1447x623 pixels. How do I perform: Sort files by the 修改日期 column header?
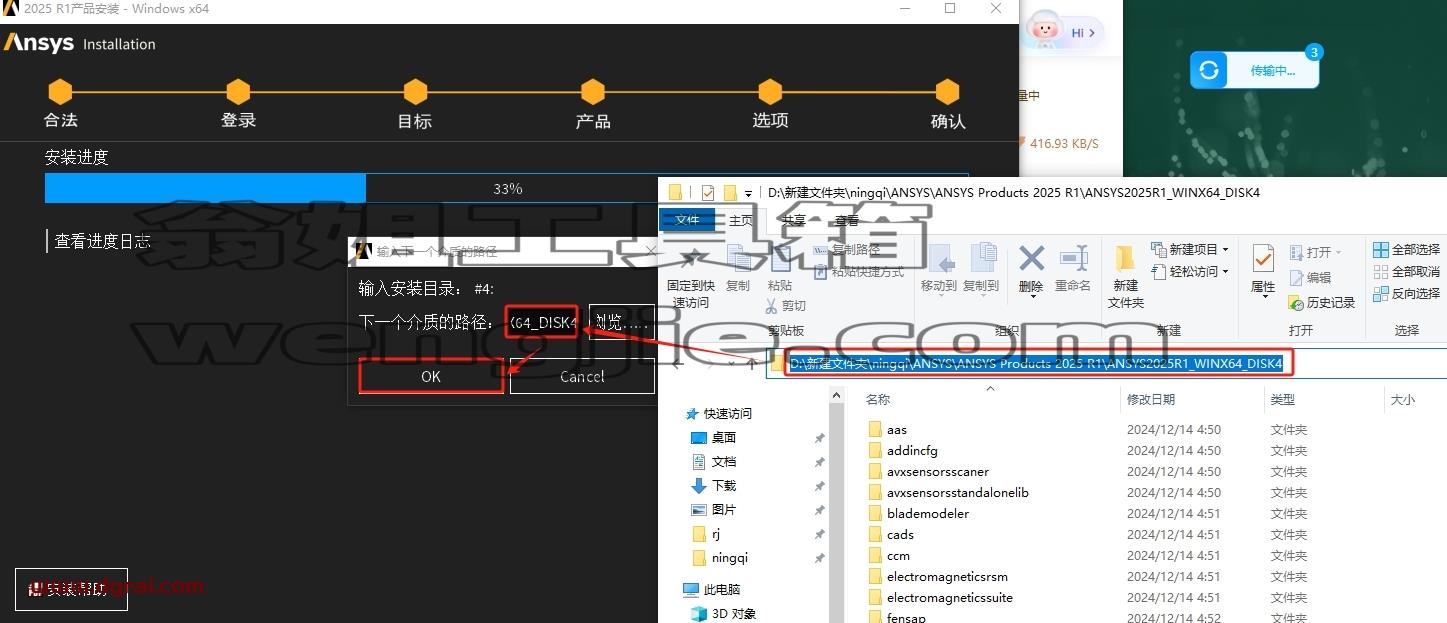pyautogui.click(x=1151, y=399)
